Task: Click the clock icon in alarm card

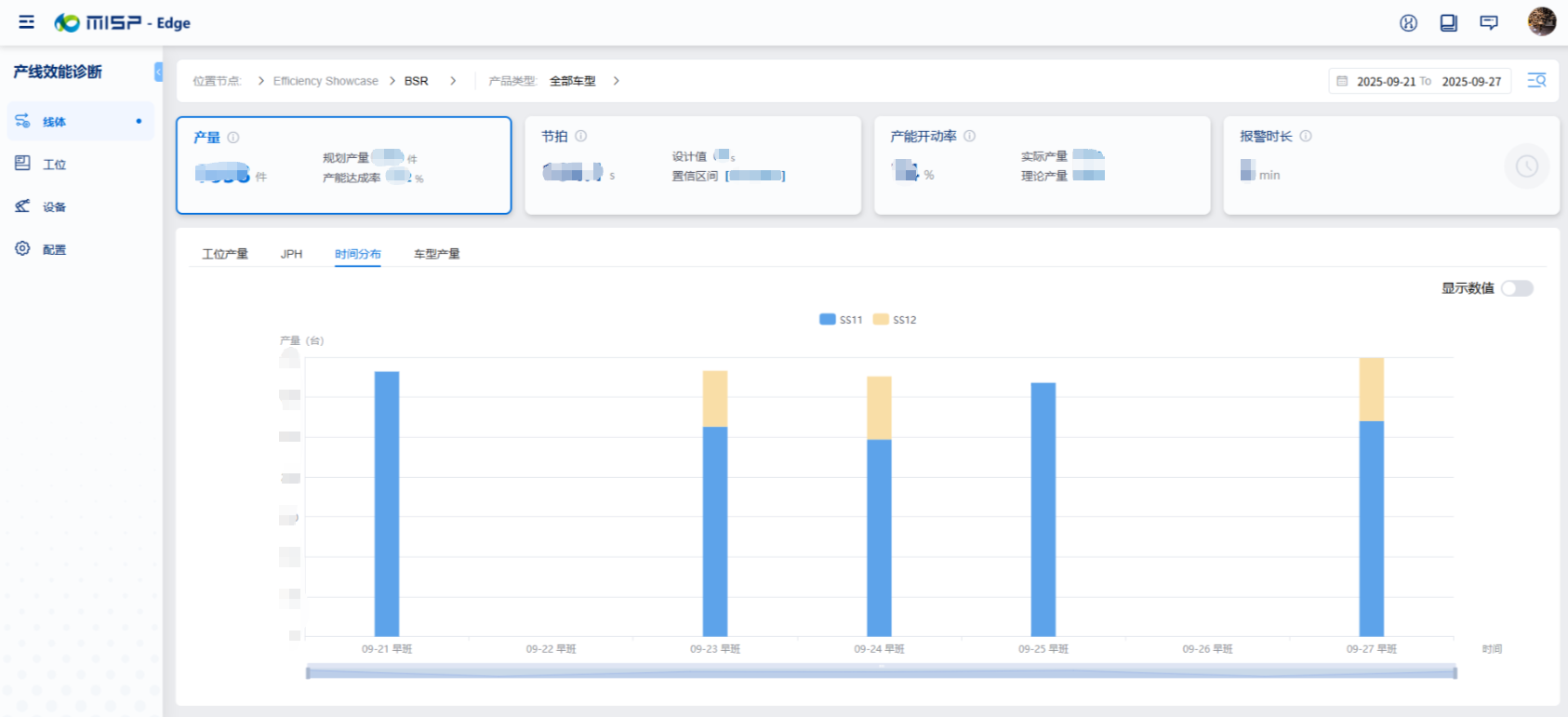Action: point(1526,166)
